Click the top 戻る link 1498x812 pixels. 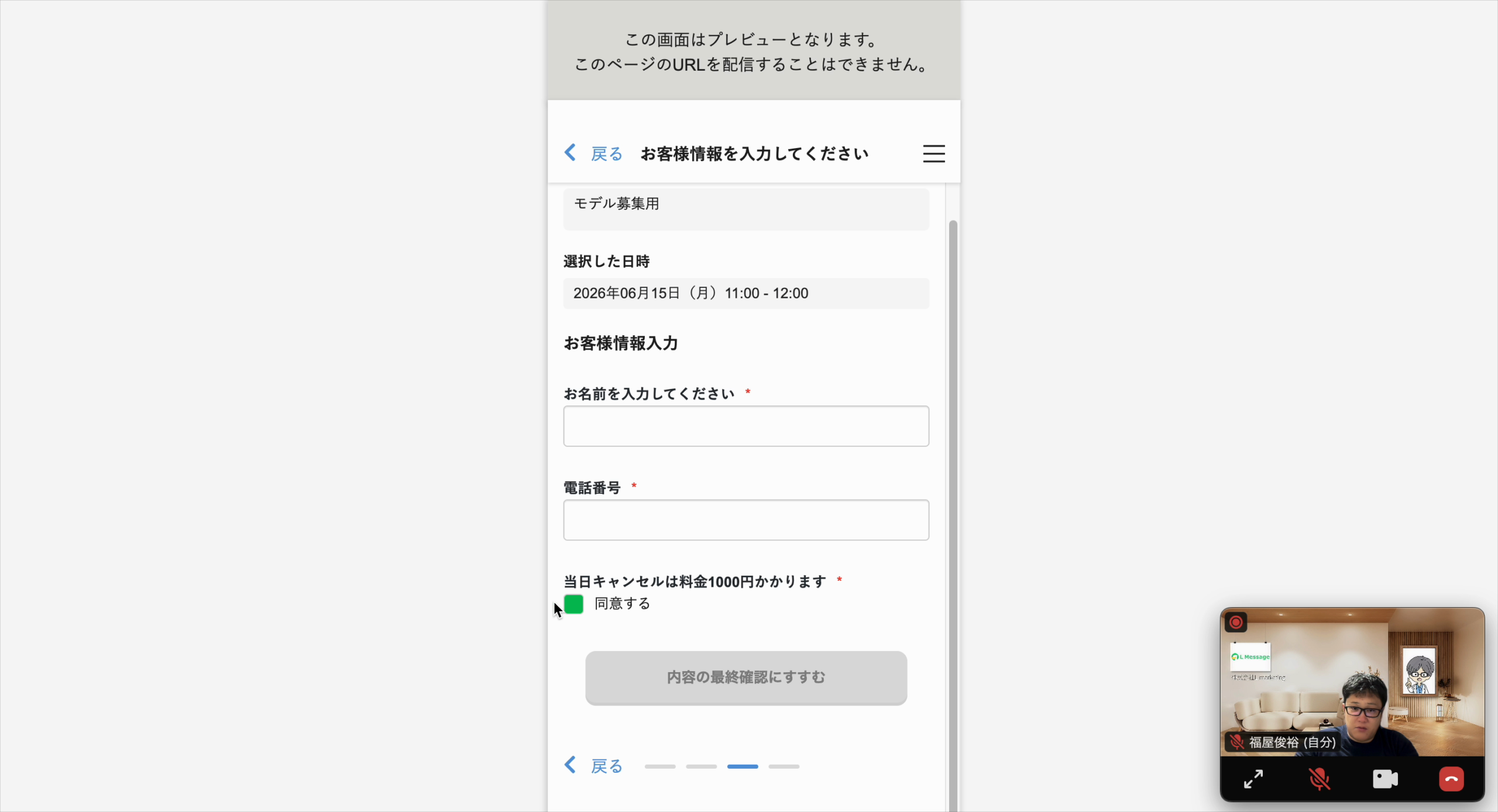coord(607,154)
